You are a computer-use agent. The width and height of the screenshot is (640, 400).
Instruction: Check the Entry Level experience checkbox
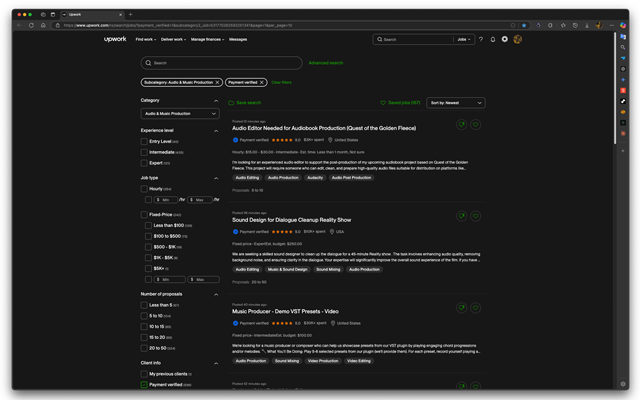point(145,141)
